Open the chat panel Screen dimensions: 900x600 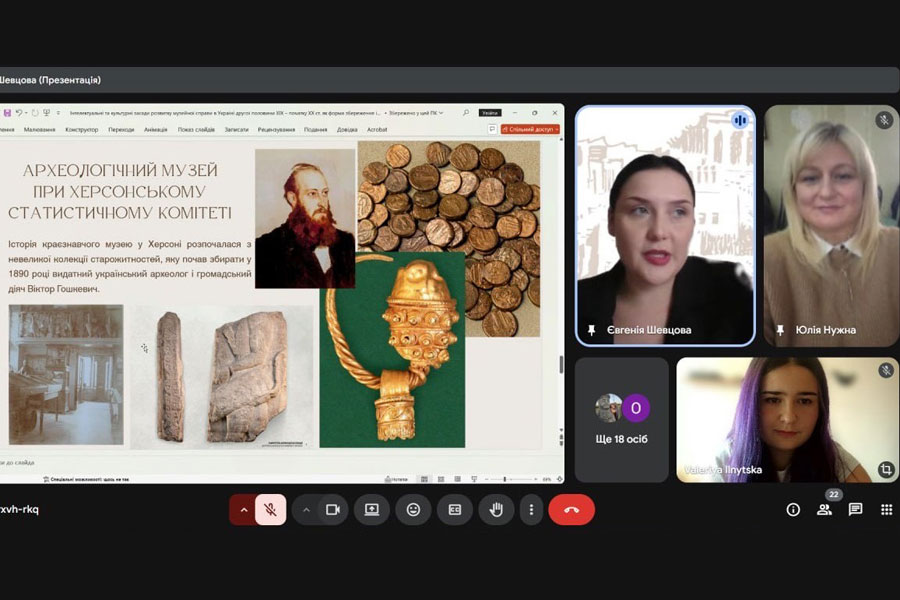(x=855, y=510)
